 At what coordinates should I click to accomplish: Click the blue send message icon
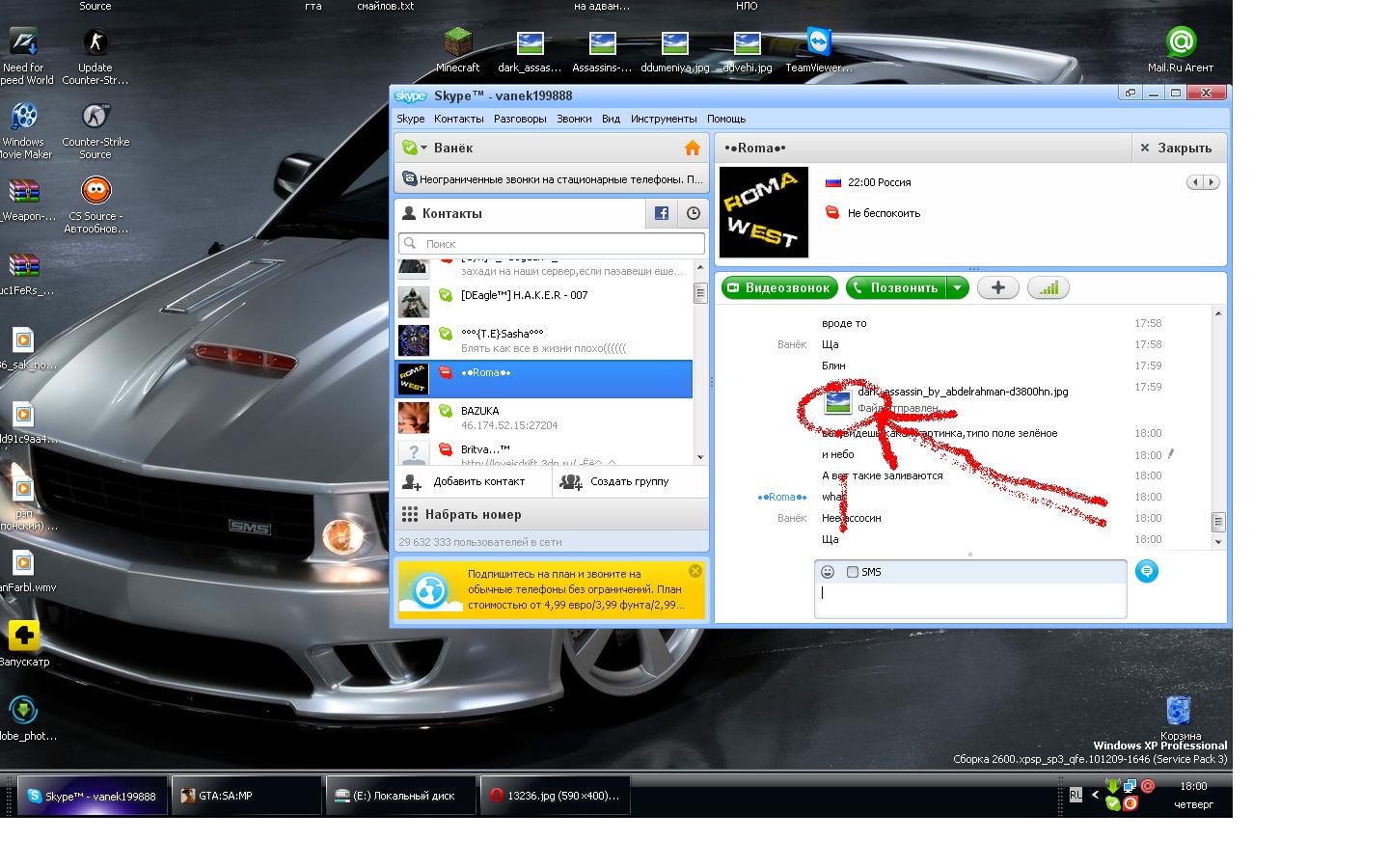pyautogui.click(x=1146, y=572)
